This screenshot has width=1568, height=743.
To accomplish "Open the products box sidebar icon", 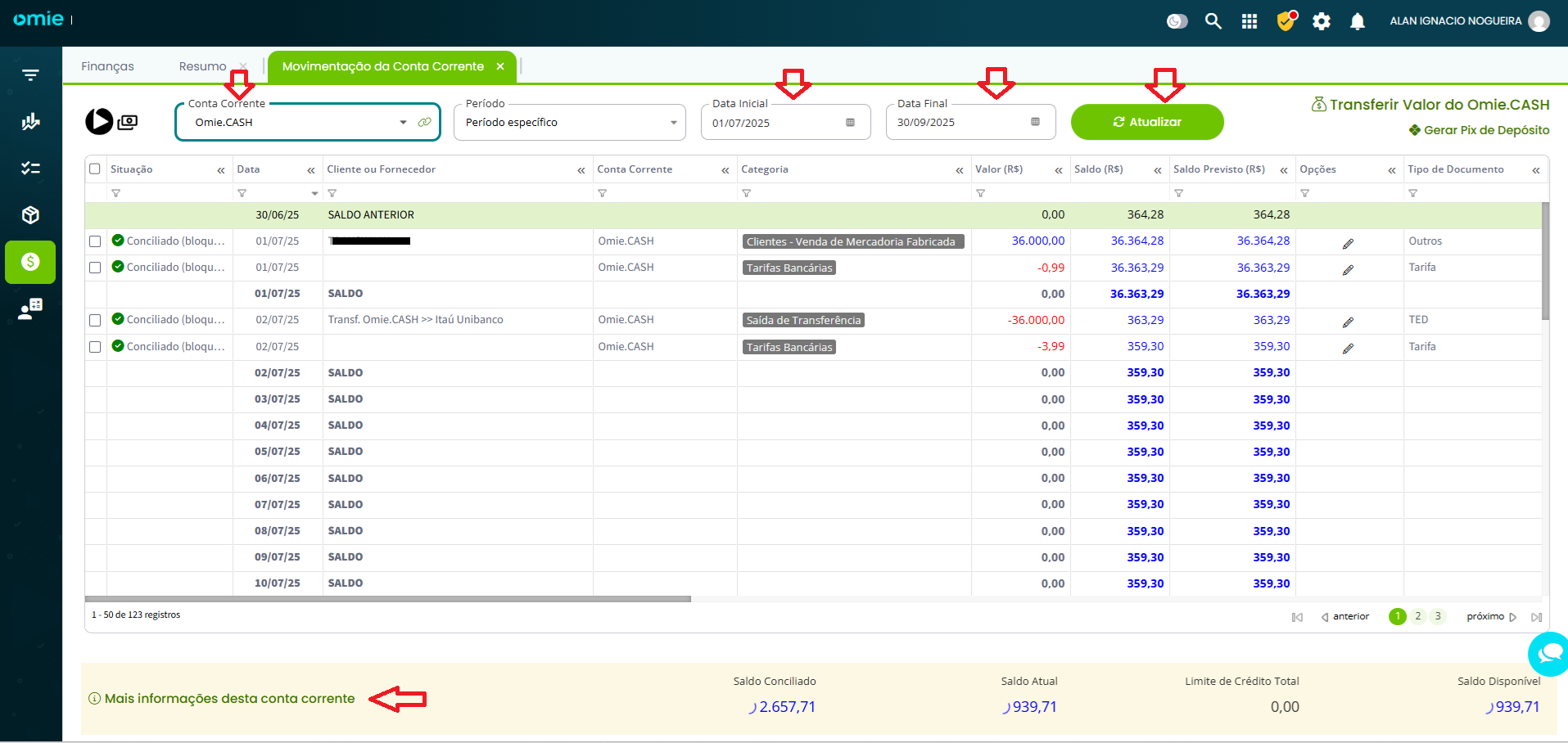I will tap(30, 215).
